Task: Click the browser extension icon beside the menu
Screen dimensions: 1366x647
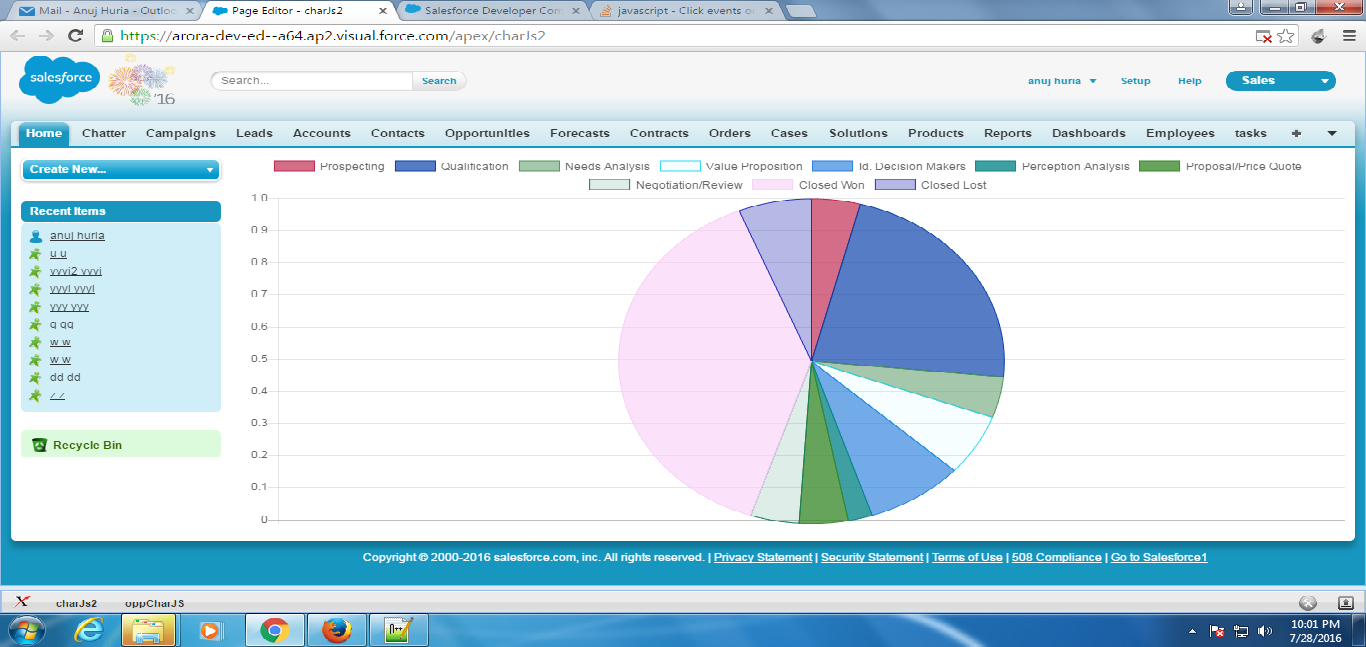Action: [1318, 36]
